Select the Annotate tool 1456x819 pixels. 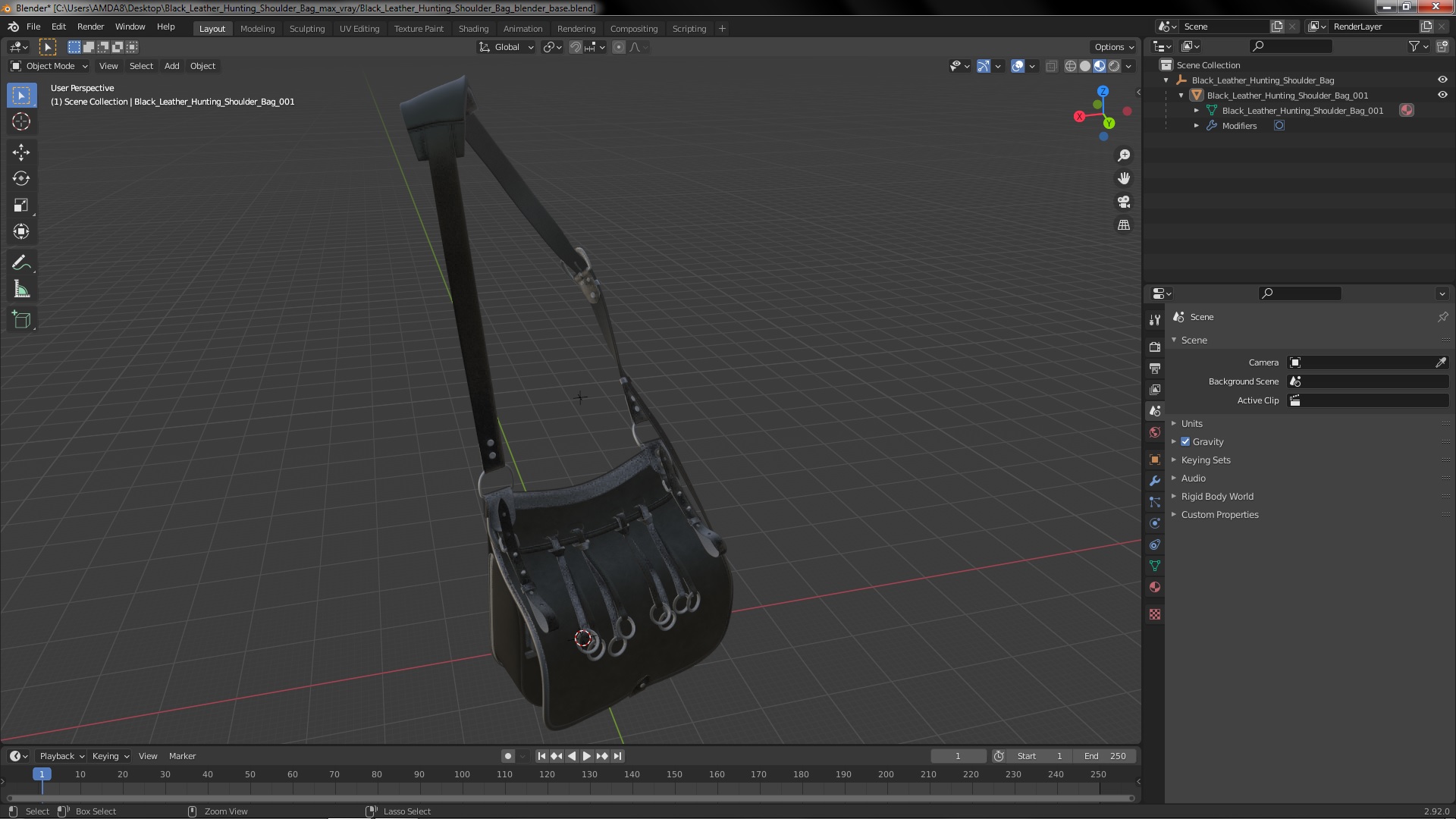(21, 263)
